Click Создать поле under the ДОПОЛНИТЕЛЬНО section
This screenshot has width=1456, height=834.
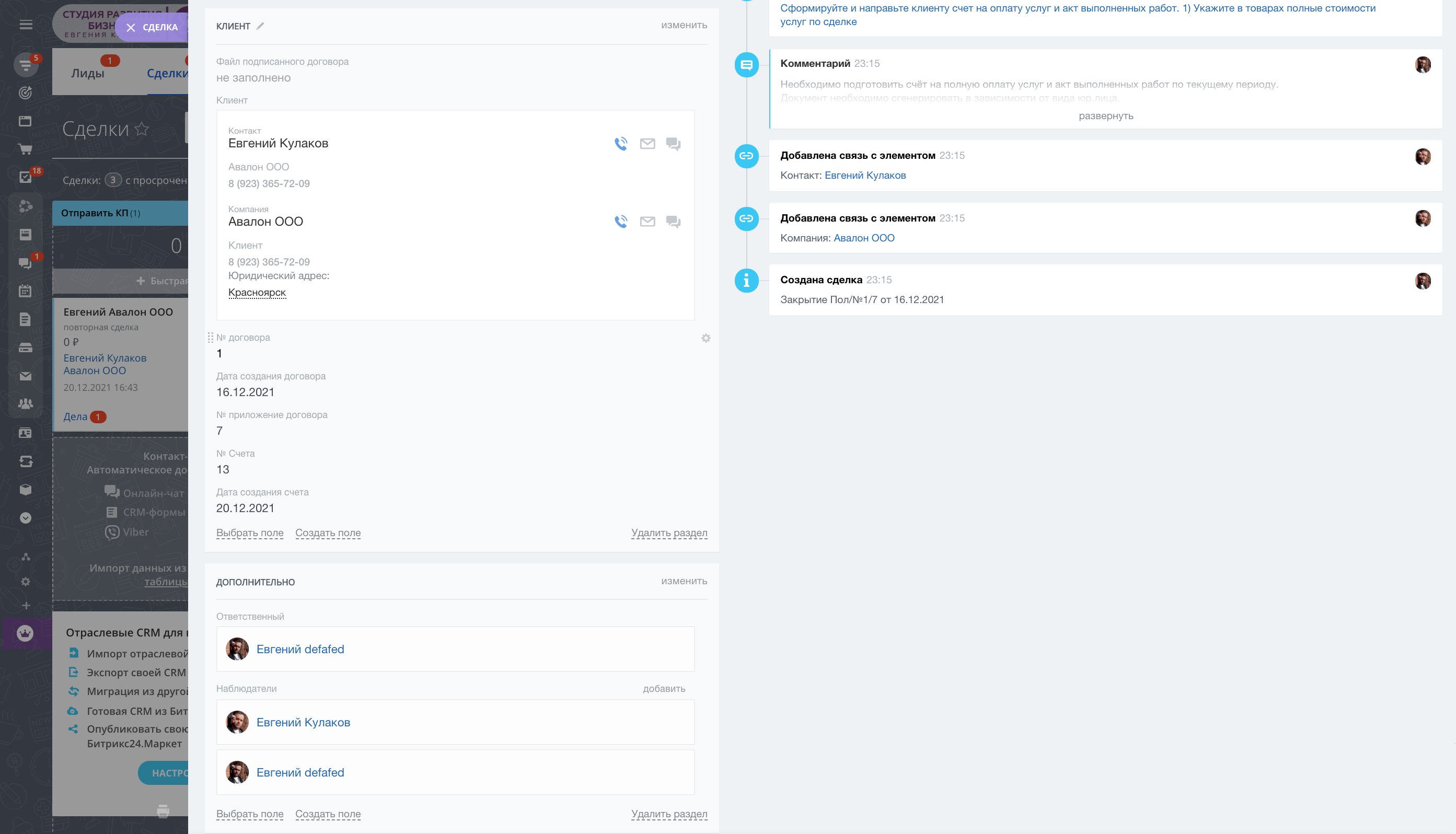click(328, 814)
